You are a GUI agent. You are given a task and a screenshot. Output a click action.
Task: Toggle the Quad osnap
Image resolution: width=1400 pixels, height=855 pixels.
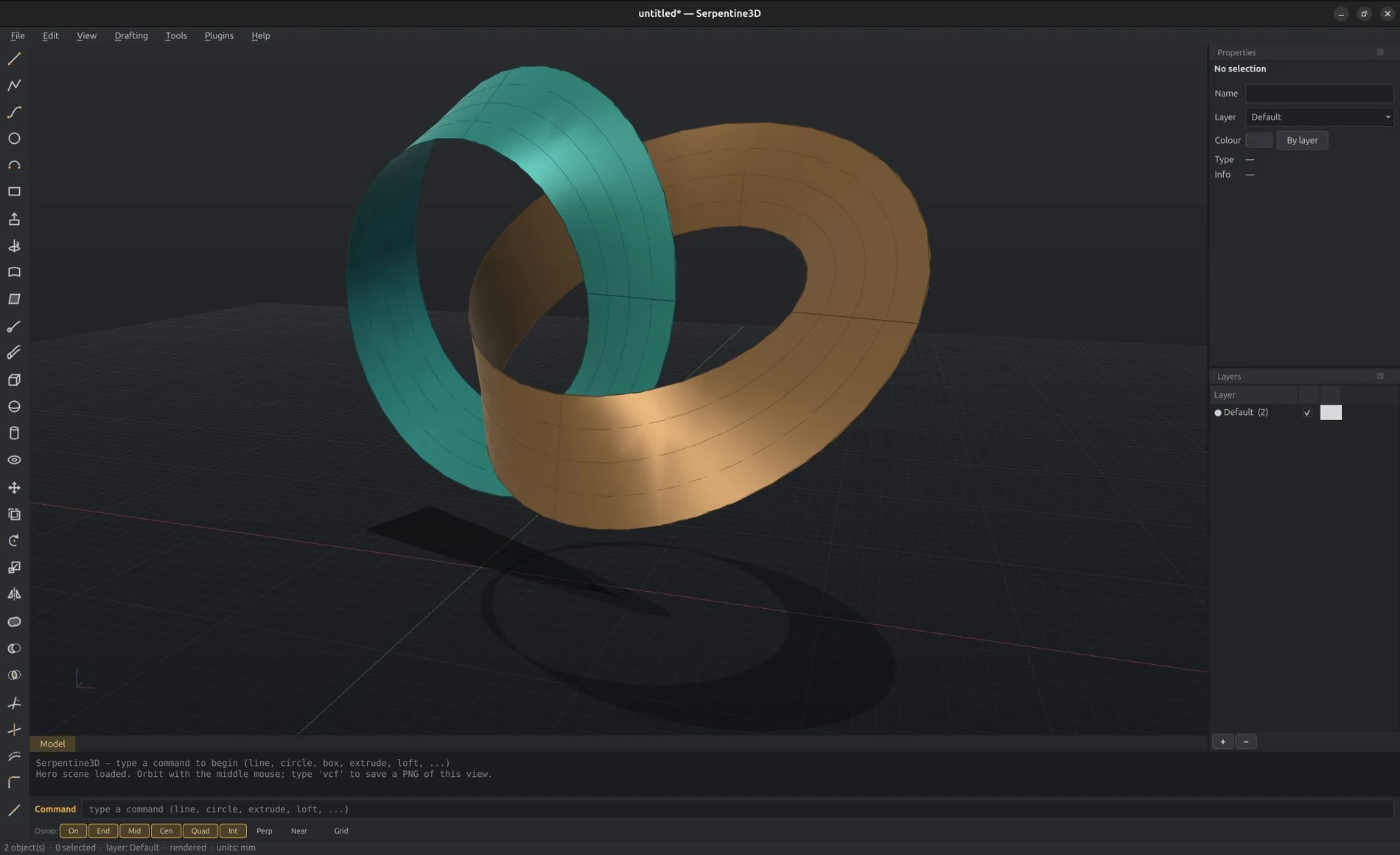click(x=200, y=831)
